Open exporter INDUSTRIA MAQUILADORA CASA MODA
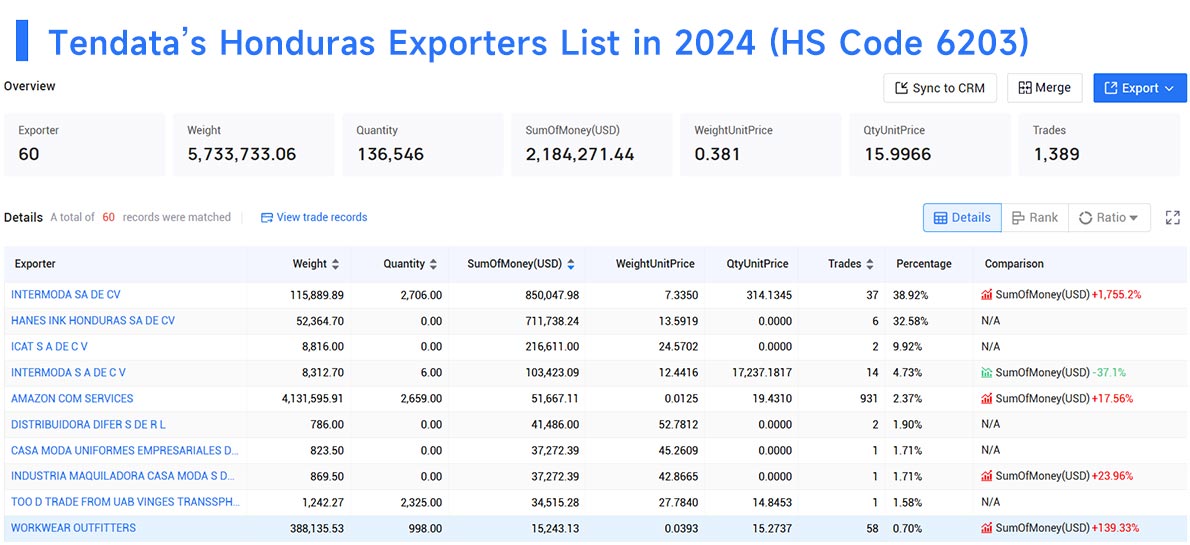Screen dimensions: 1190x545 [x=123, y=476]
